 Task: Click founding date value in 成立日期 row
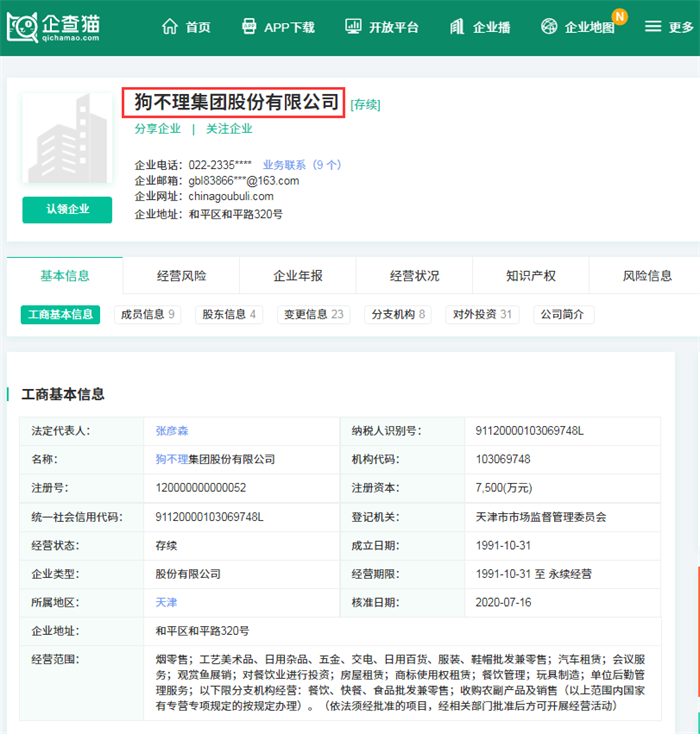503,545
